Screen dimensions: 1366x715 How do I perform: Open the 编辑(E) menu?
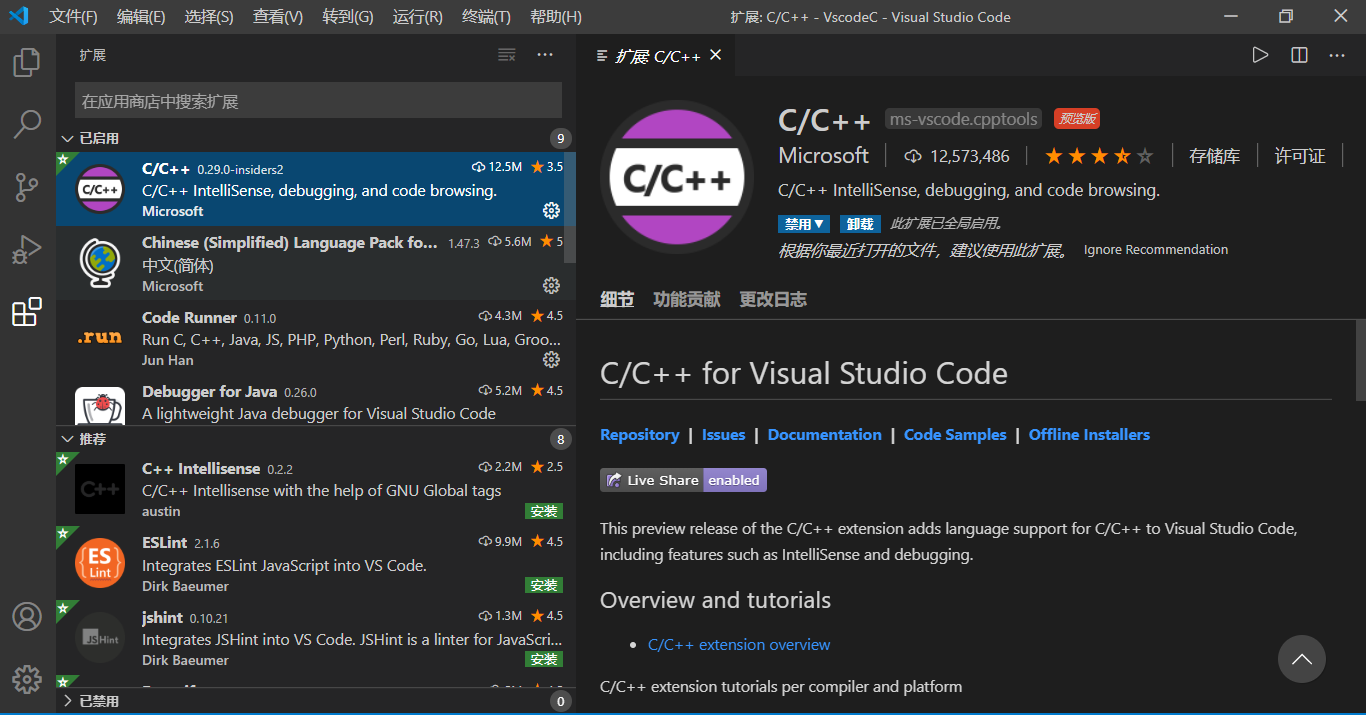(x=141, y=17)
